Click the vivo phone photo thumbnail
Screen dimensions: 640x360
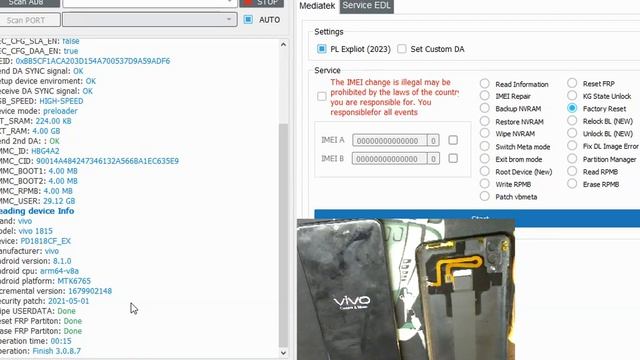[406, 289]
